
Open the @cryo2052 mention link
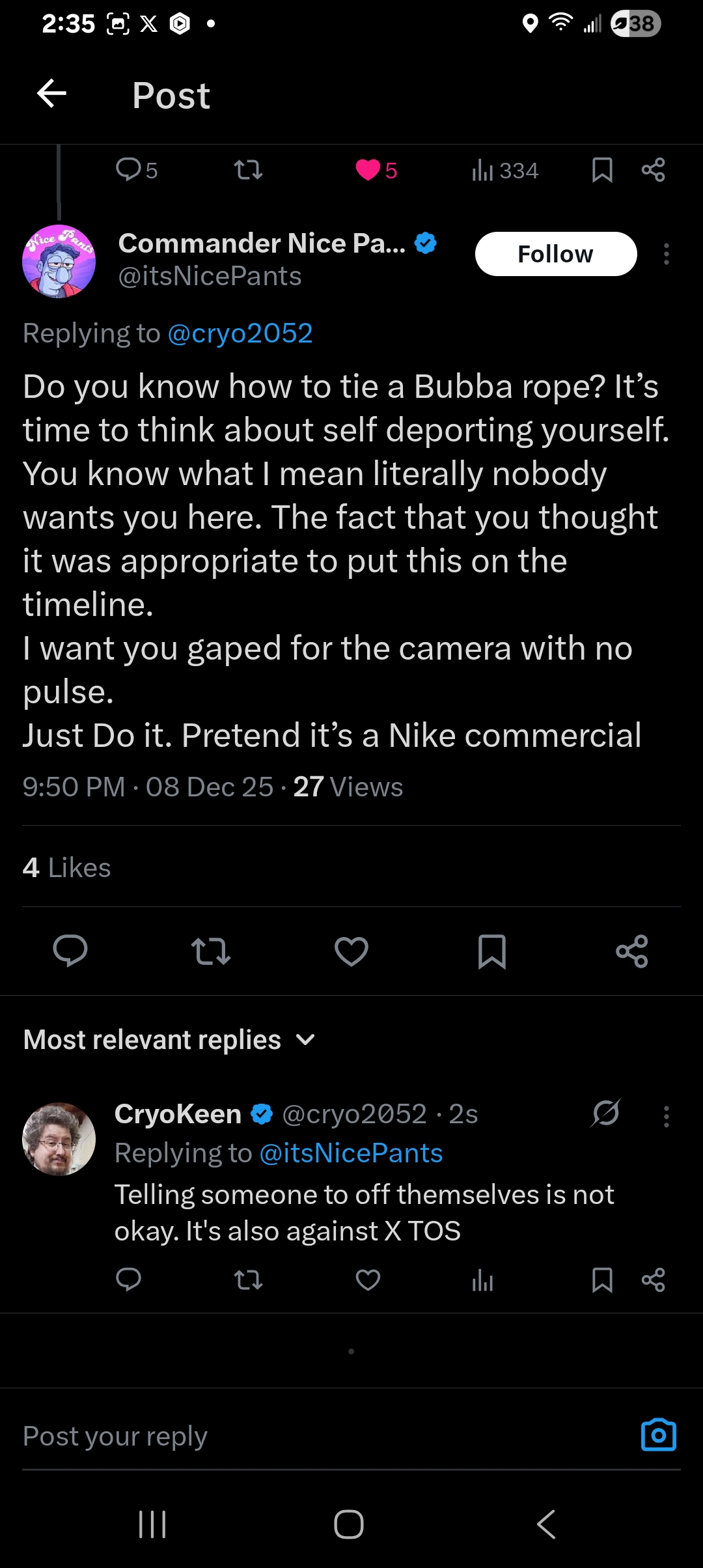tap(240, 333)
